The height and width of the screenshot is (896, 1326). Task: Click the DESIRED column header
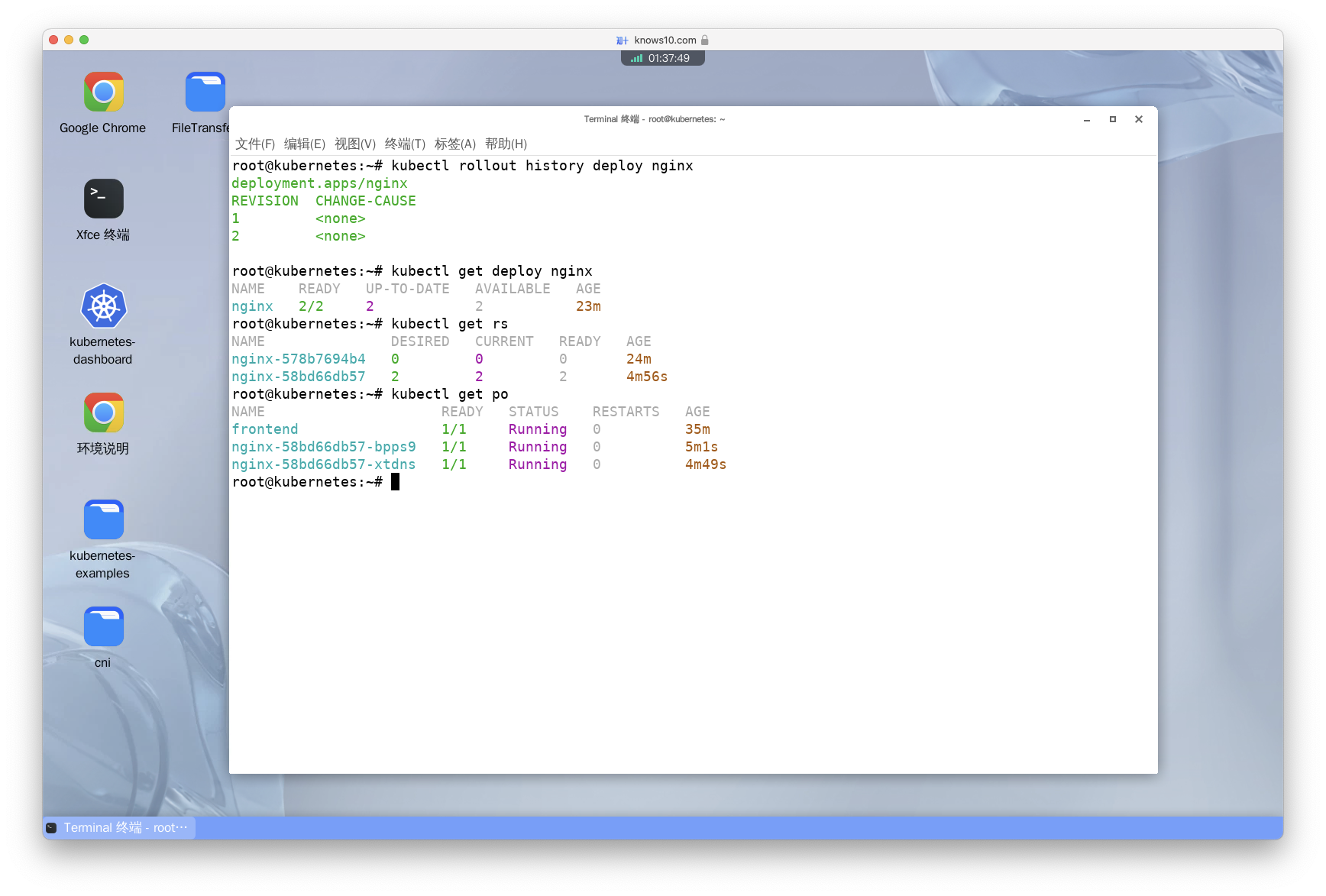pos(420,341)
